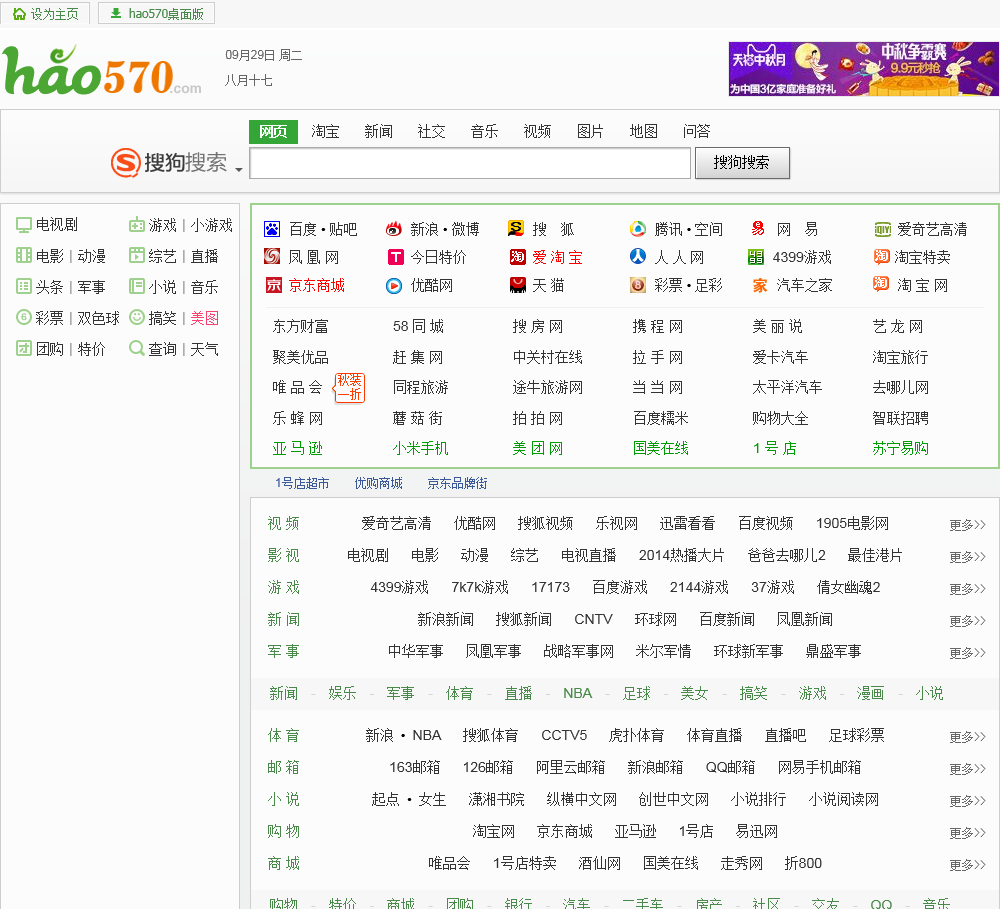
Task: Expand 更多>> in the 军事 row
Action: [x=967, y=653]
